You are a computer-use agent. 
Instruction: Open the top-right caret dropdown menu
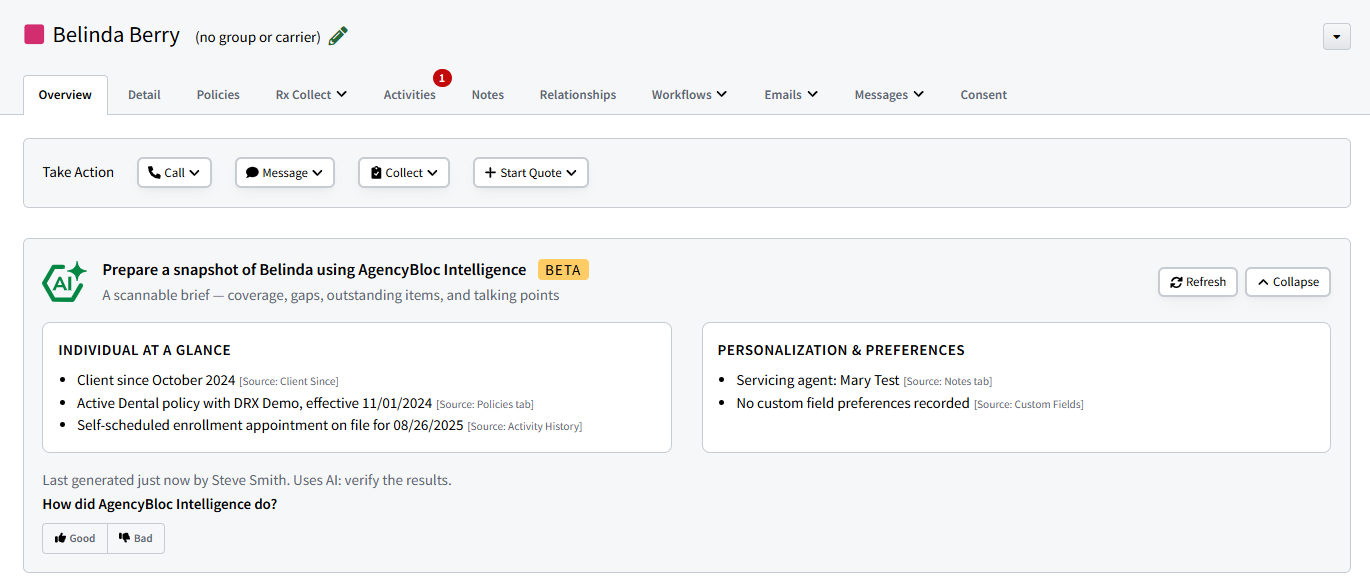pyautogui.click(x=1337, y=37)
